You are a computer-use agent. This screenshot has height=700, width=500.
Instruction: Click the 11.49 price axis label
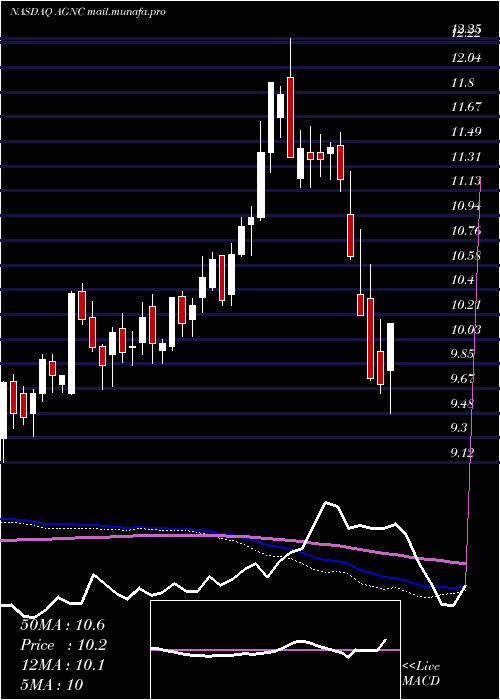pos(466,132)
